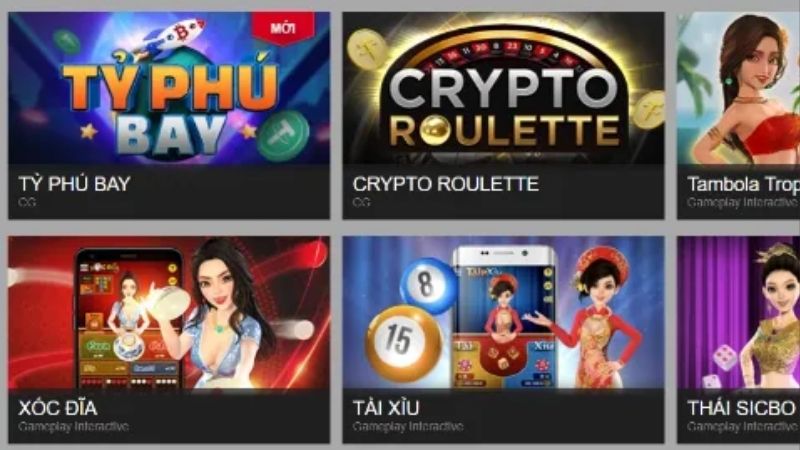Click the green Tether coin icon

[283, 136]
